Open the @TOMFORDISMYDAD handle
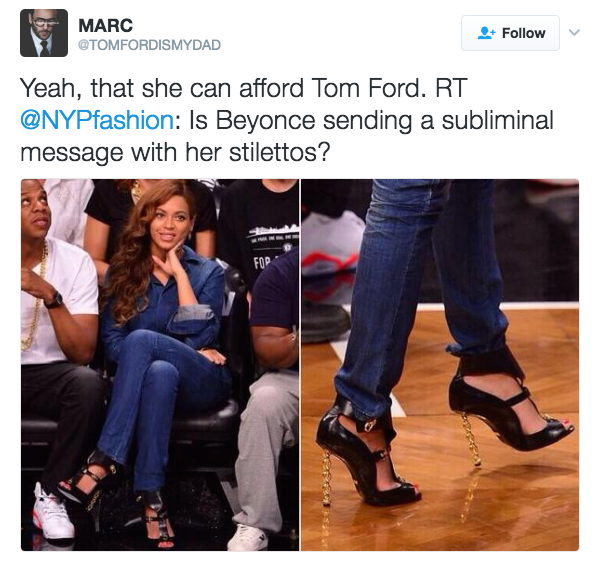 pos(149,45)
